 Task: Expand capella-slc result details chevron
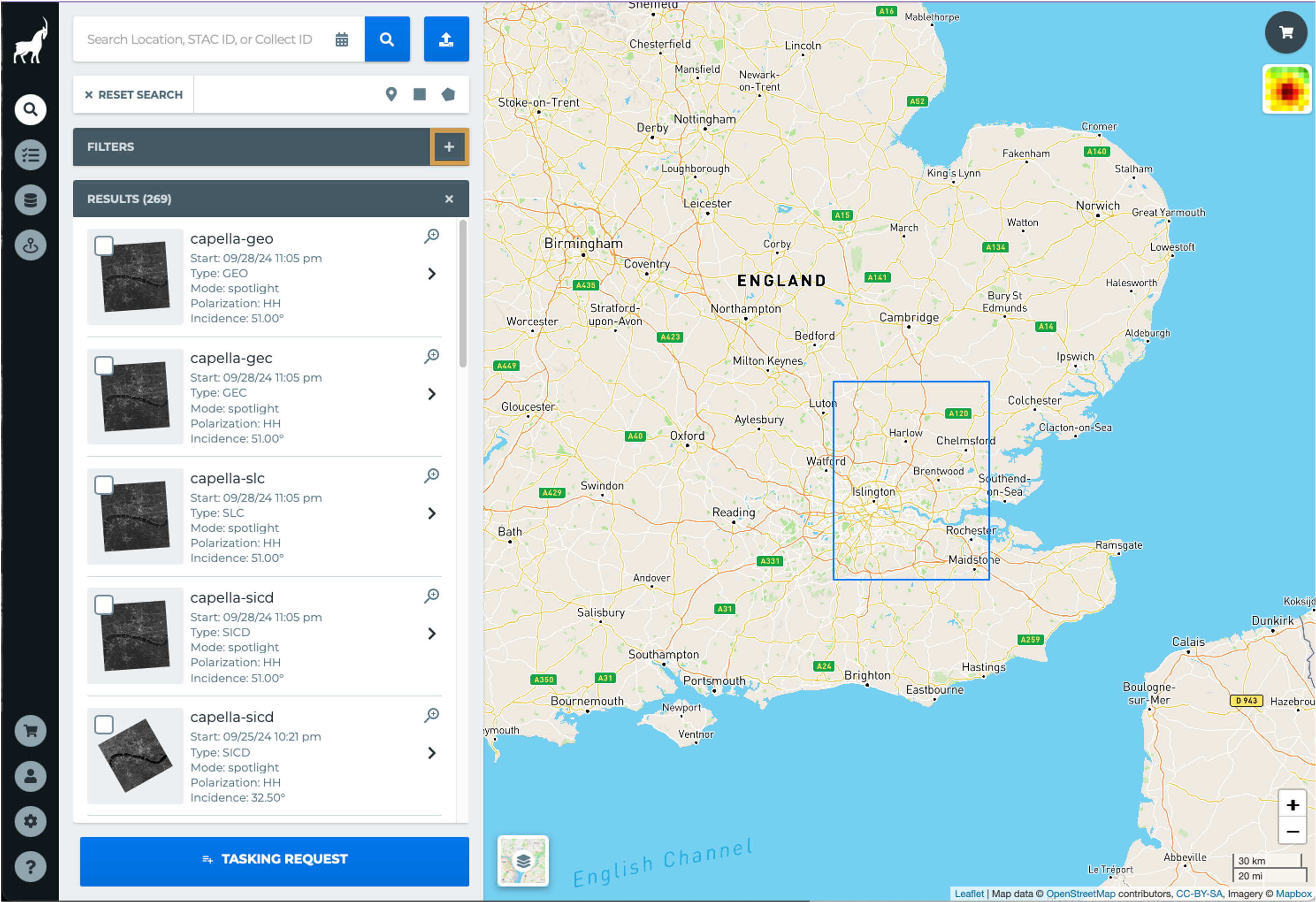(432, 513)
